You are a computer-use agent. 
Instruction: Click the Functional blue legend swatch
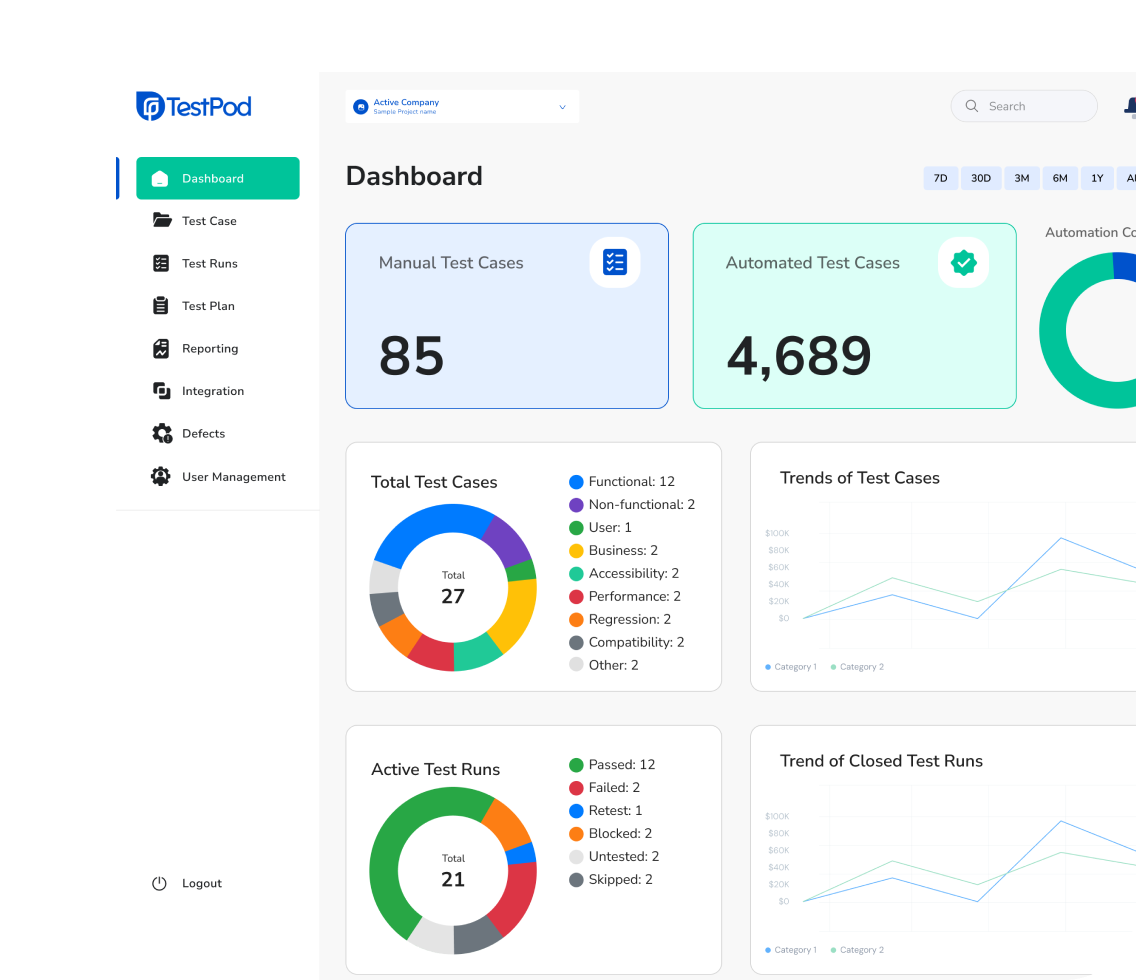pos(576,482)
